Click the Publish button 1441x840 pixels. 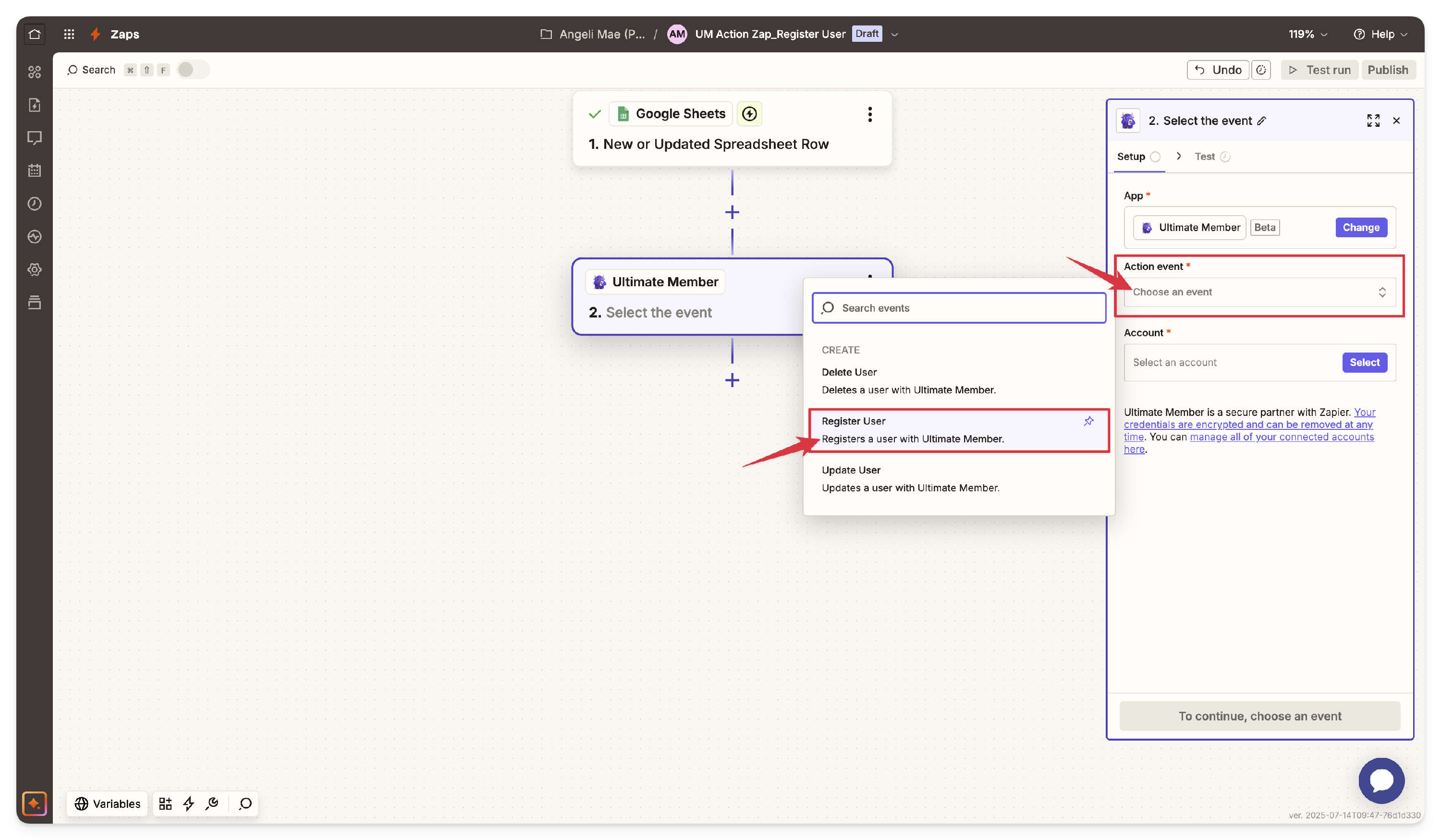(x=1388, y=70)
